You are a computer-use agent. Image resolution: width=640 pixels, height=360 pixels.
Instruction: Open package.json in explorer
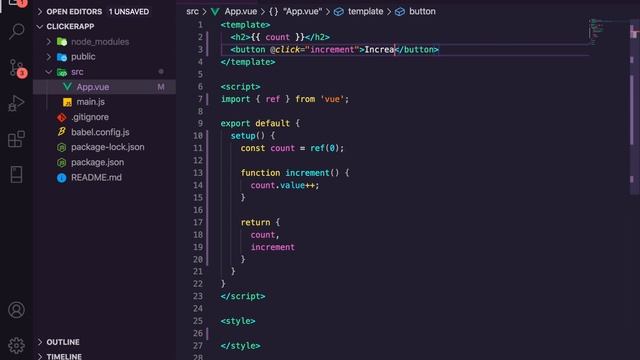pos(98,162)
